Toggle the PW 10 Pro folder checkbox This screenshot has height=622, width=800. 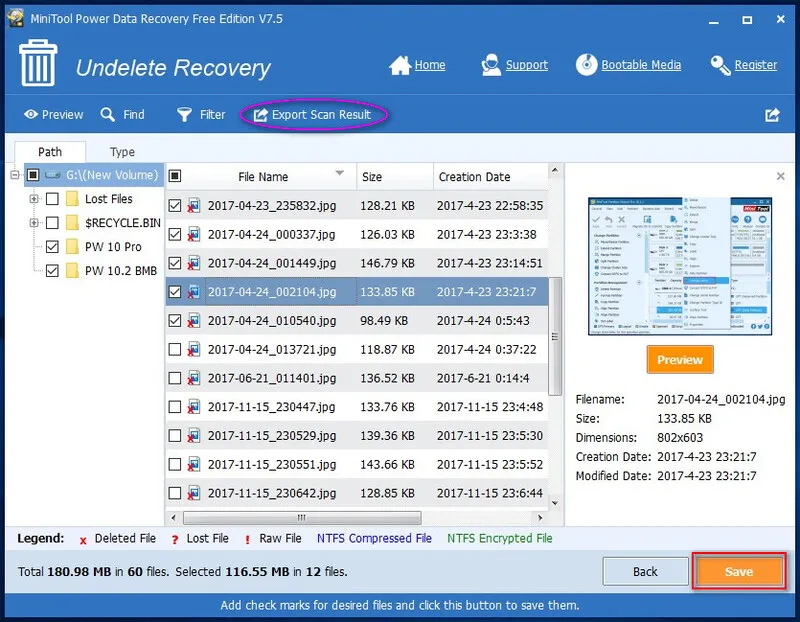[x=53, y=246]
